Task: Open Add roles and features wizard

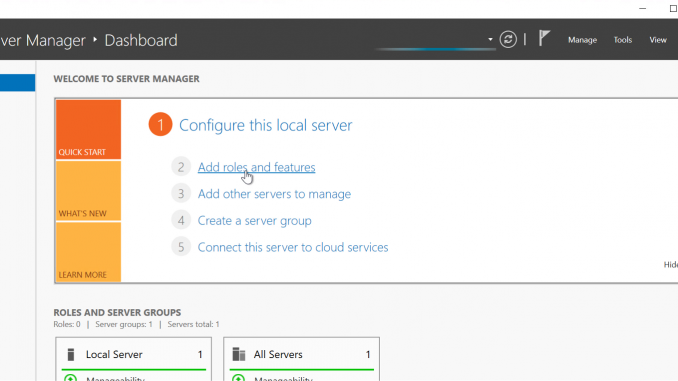Action: click(256, 167)
